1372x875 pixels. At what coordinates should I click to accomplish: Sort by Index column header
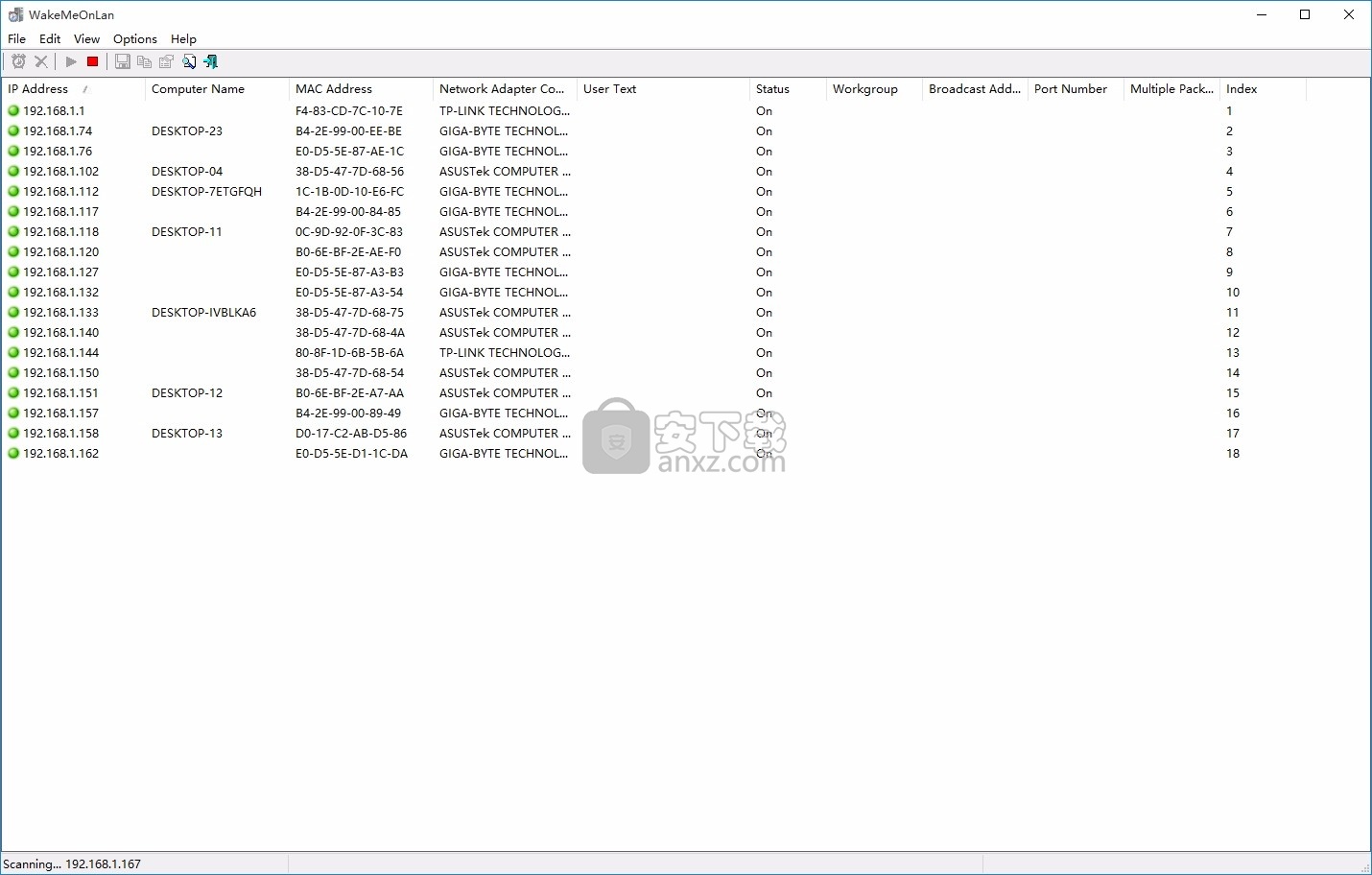[1263, 88]
